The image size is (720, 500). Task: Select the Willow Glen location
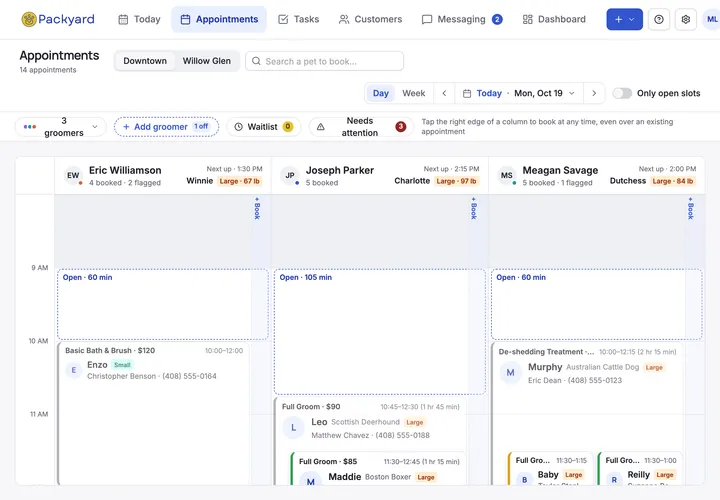(x=207, y=61)
